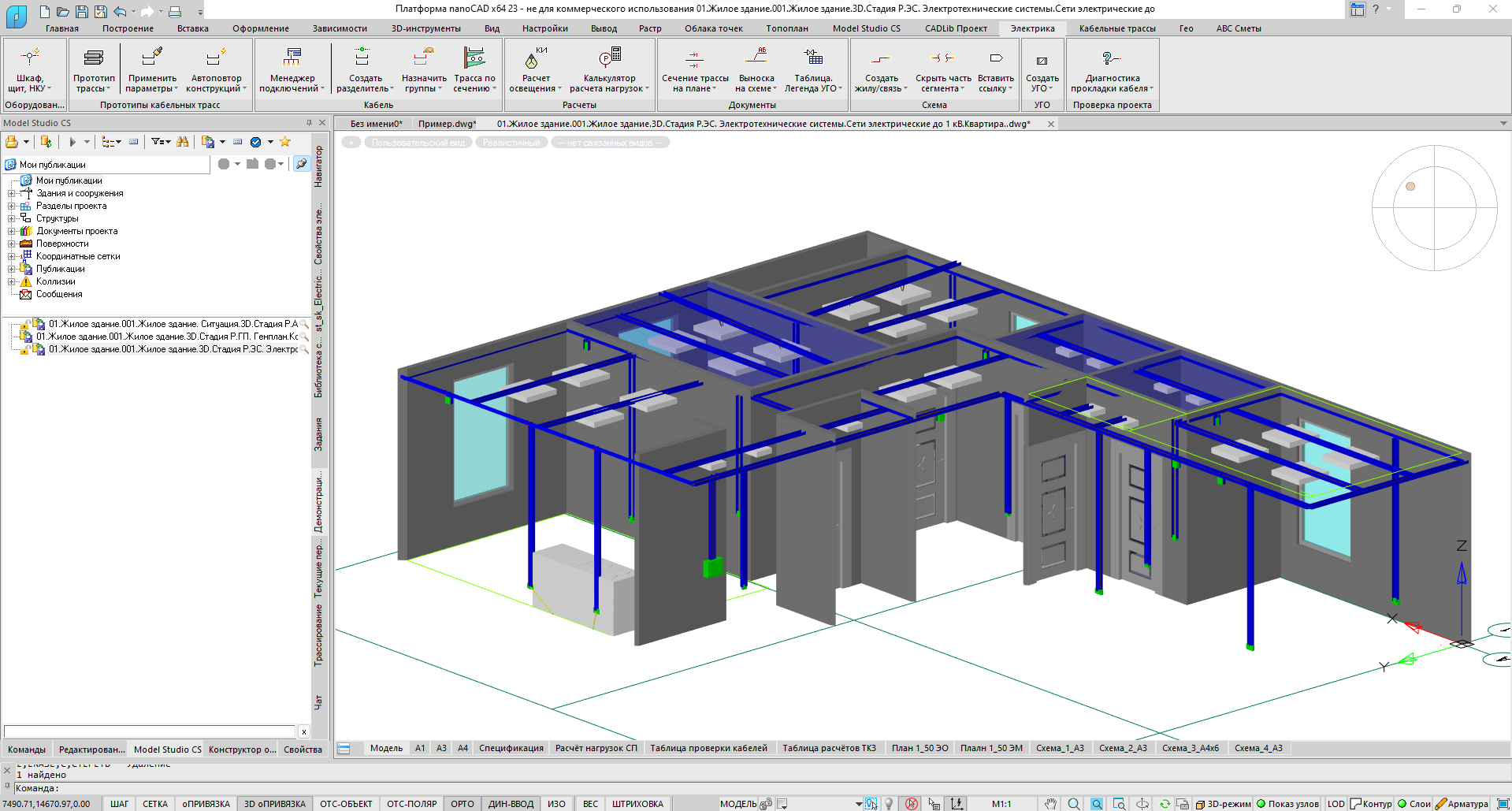
Task: Click the Реалистичный visual style button
Action: pos(511,143)
